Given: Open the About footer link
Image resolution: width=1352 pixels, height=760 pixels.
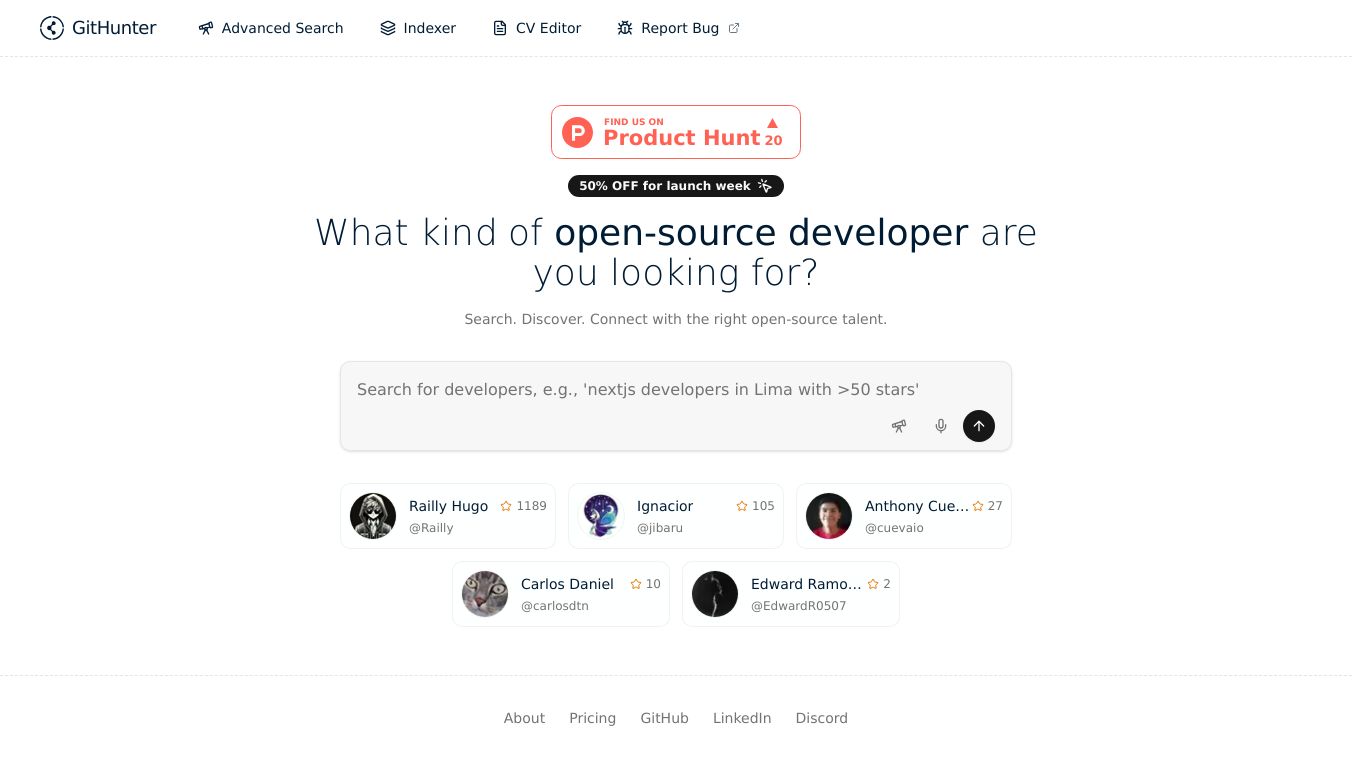Looking at the screenshot, I should point(524,718).
